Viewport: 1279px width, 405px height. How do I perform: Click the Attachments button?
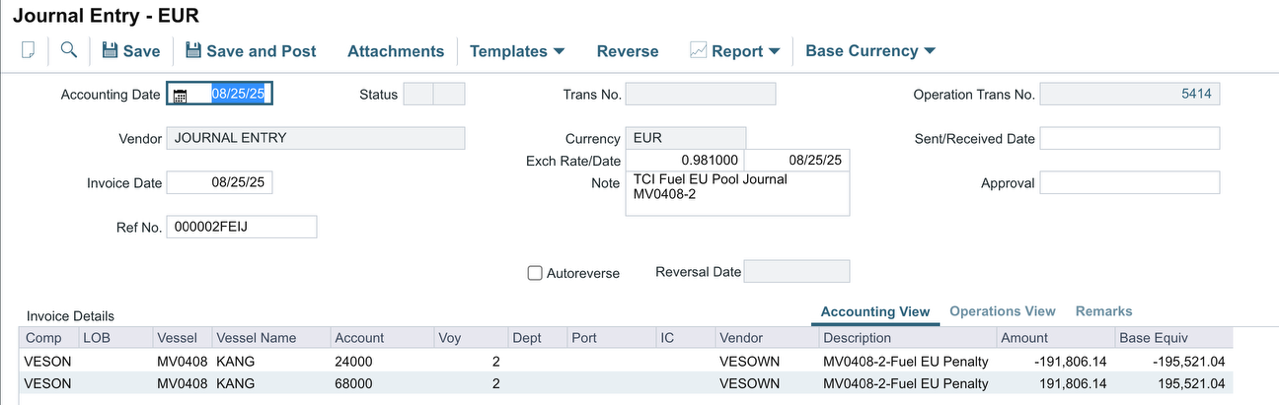tap(395, 51)
